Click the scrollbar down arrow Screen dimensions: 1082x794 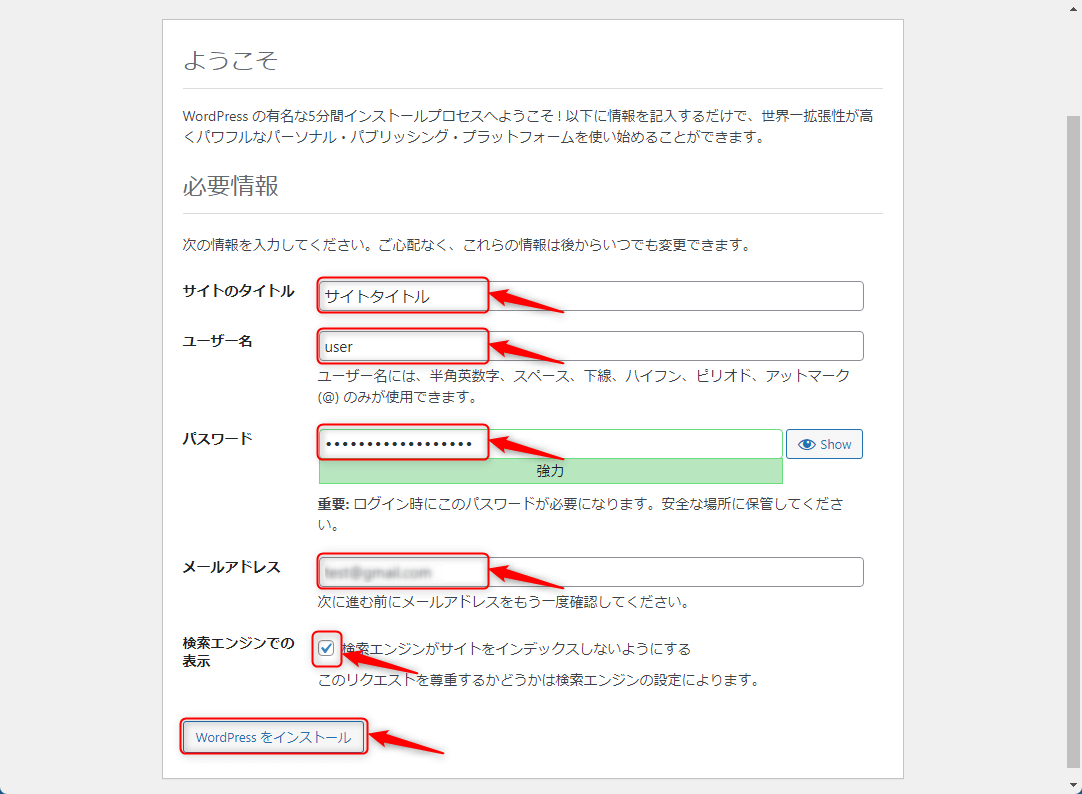click(1074, 786)
